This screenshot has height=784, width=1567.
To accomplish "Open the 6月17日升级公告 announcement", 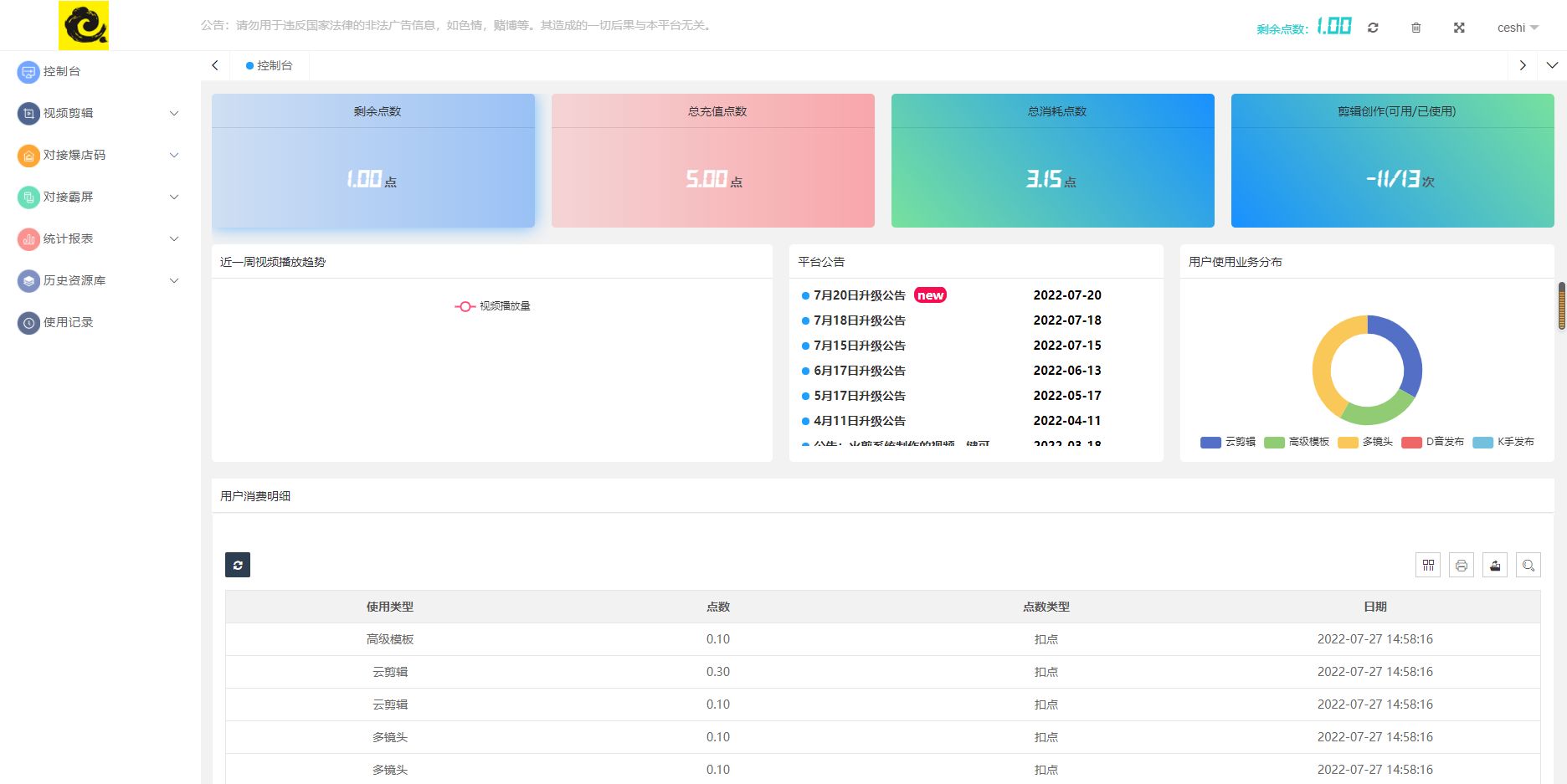I will pos(860,371).
